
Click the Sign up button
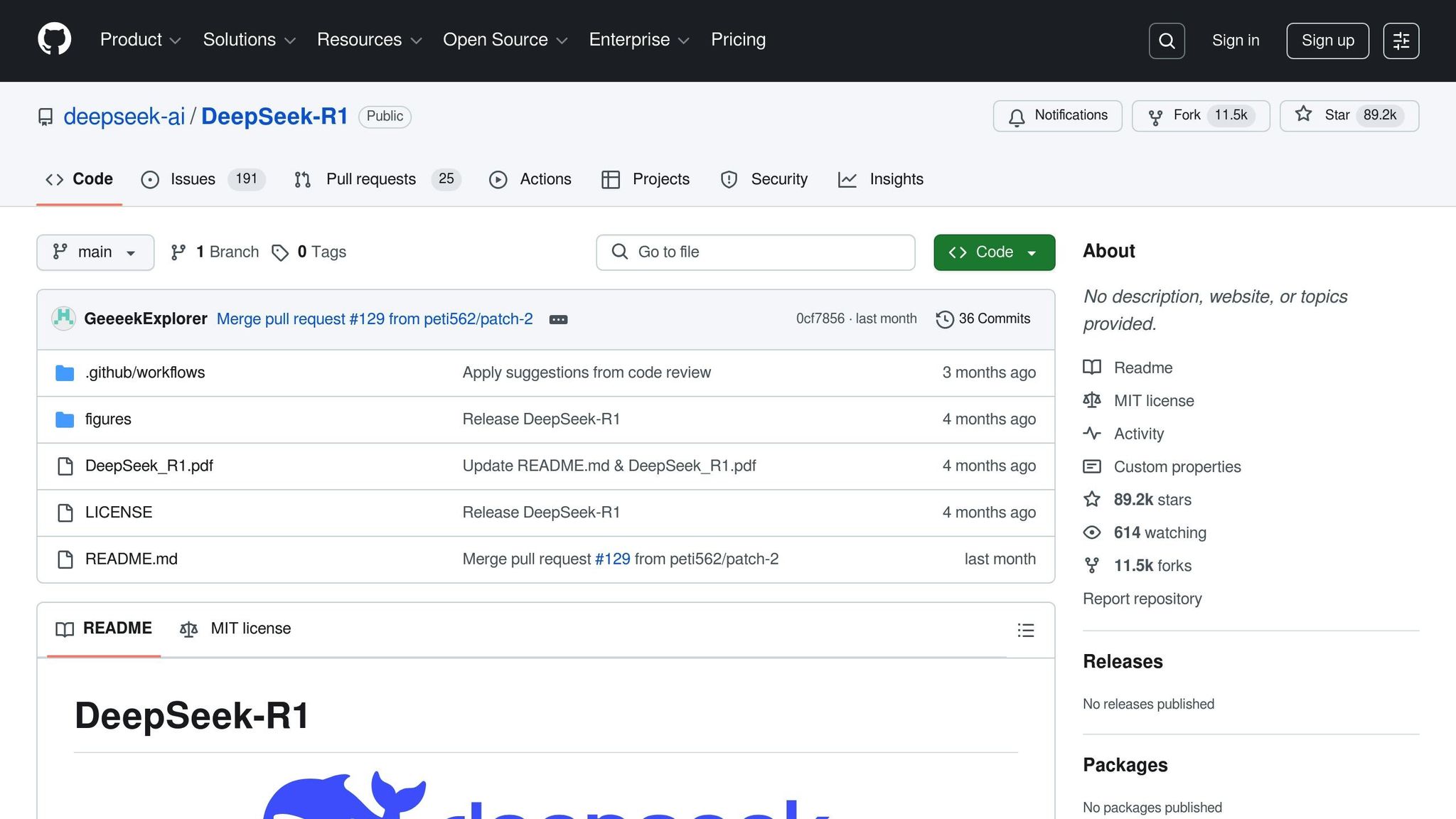click(x=1327, y=41)
